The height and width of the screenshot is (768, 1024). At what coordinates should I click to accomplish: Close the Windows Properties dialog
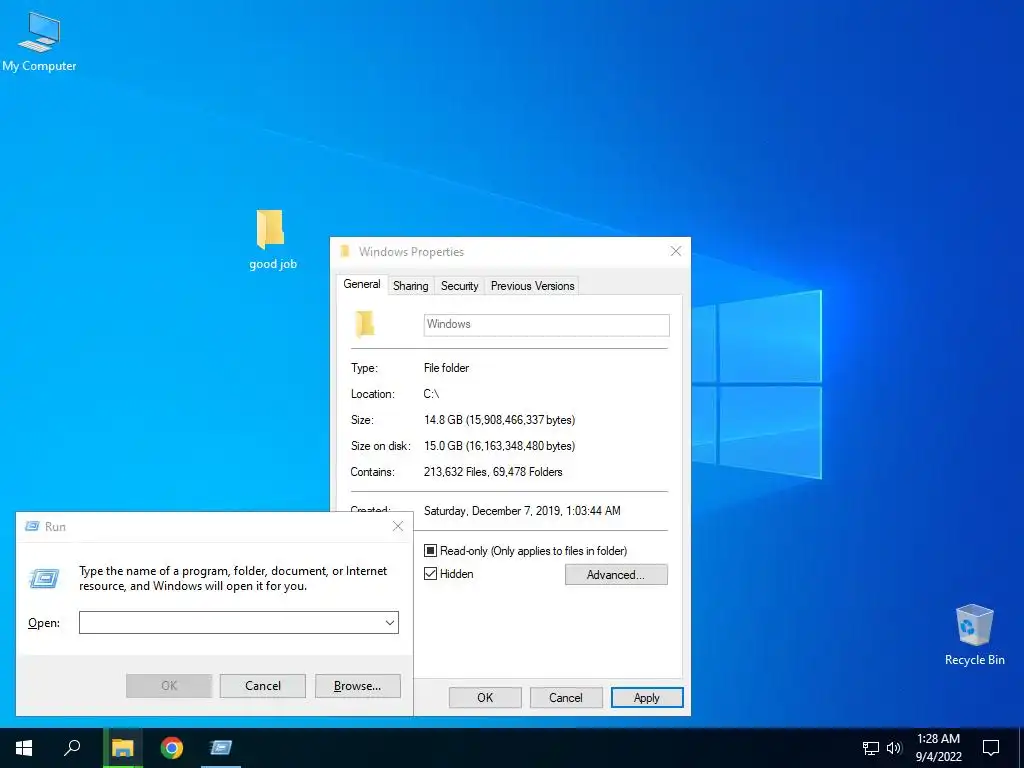tap(676, 251)
